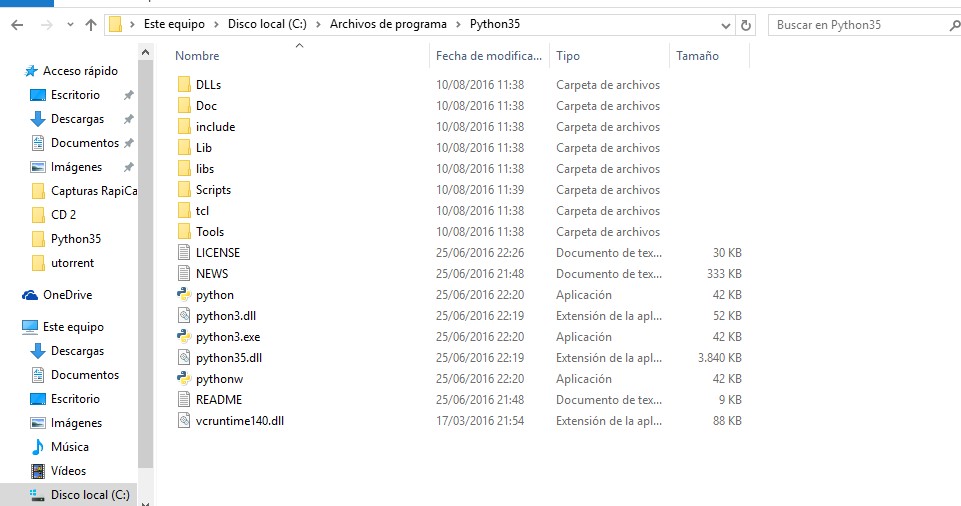Select the python3.exe application icon
Viewport: 961px width, 506px height.
coord(184,336)
